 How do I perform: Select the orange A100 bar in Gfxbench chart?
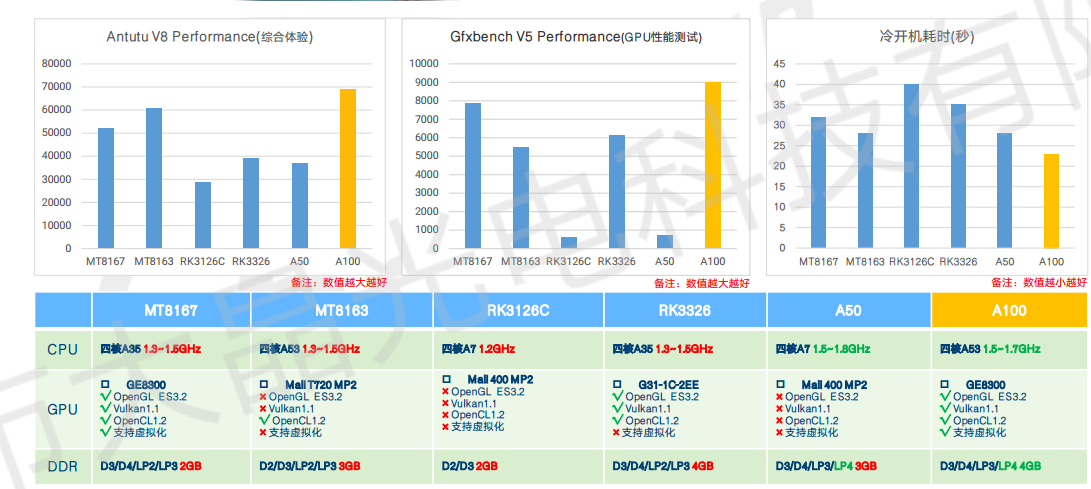coord(712,165)
